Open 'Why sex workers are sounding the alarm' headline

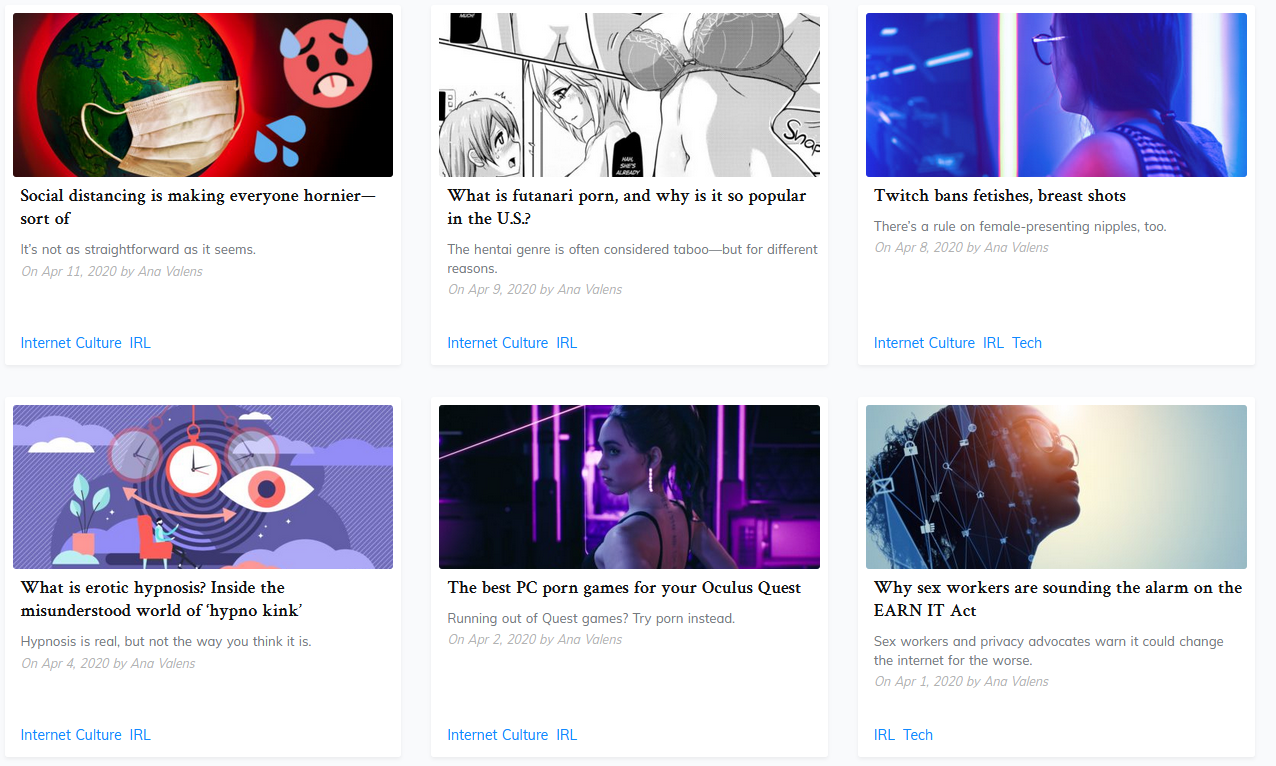click(x=1058, y=599)
